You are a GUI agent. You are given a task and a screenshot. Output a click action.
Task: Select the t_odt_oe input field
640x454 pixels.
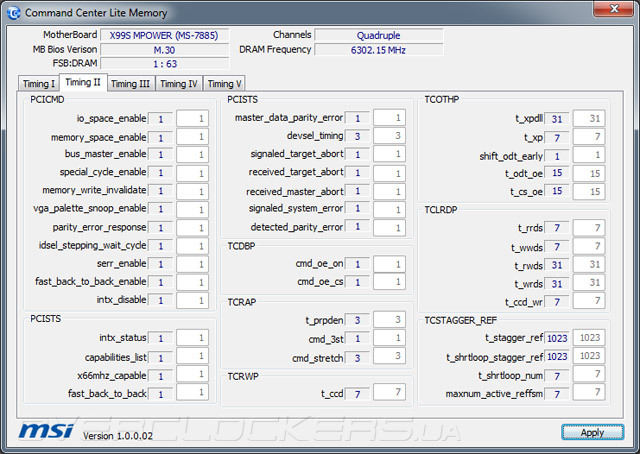click(x=589, y=173)
